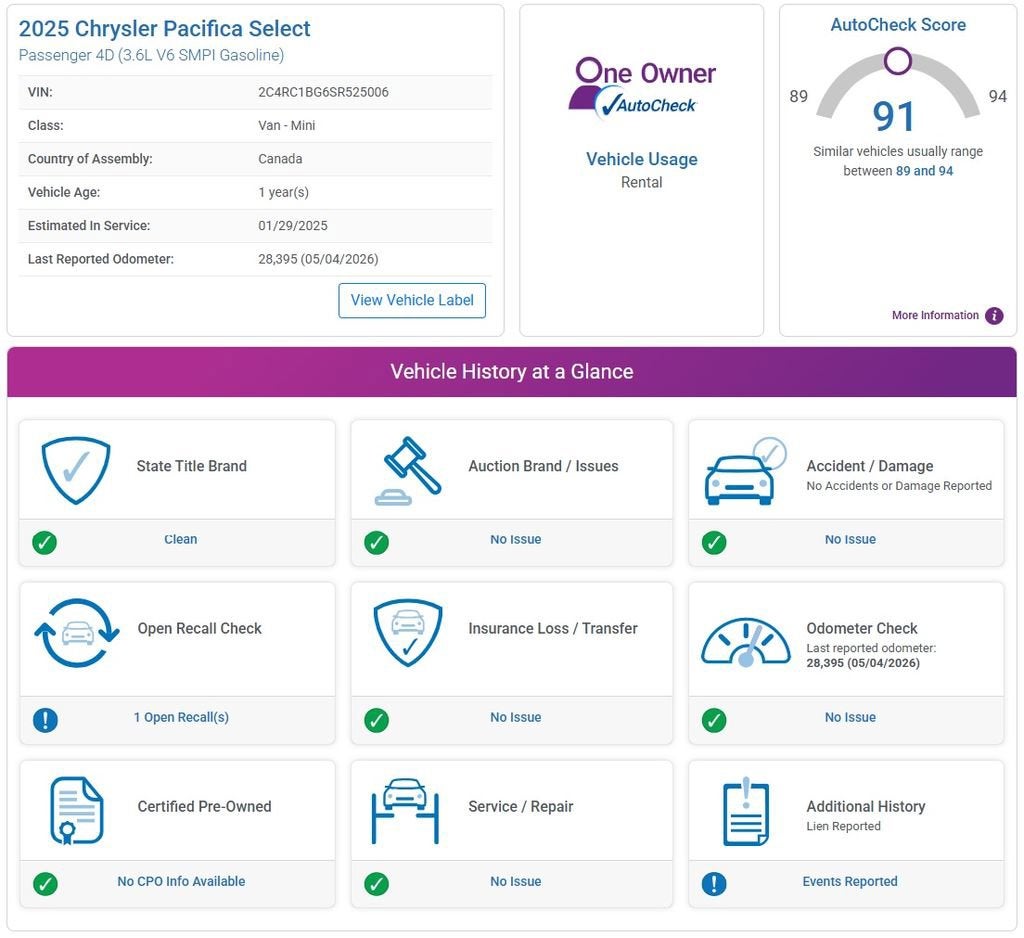Image resolution: width=1024 pixels, height=938 pixels.
Task: Click the Service / Repair car lift icon
Action: pyautogui.click(x=406, y=811)
